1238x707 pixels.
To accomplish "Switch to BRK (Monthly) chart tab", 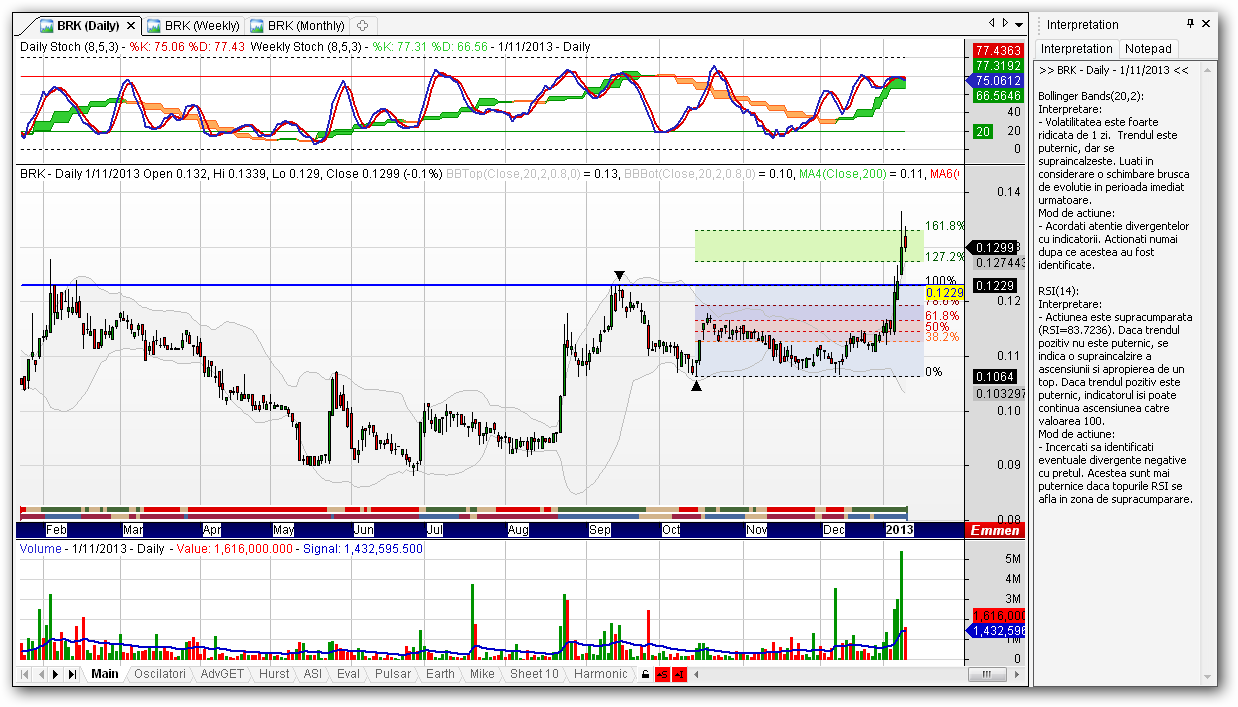I will (x=297, y=25).
